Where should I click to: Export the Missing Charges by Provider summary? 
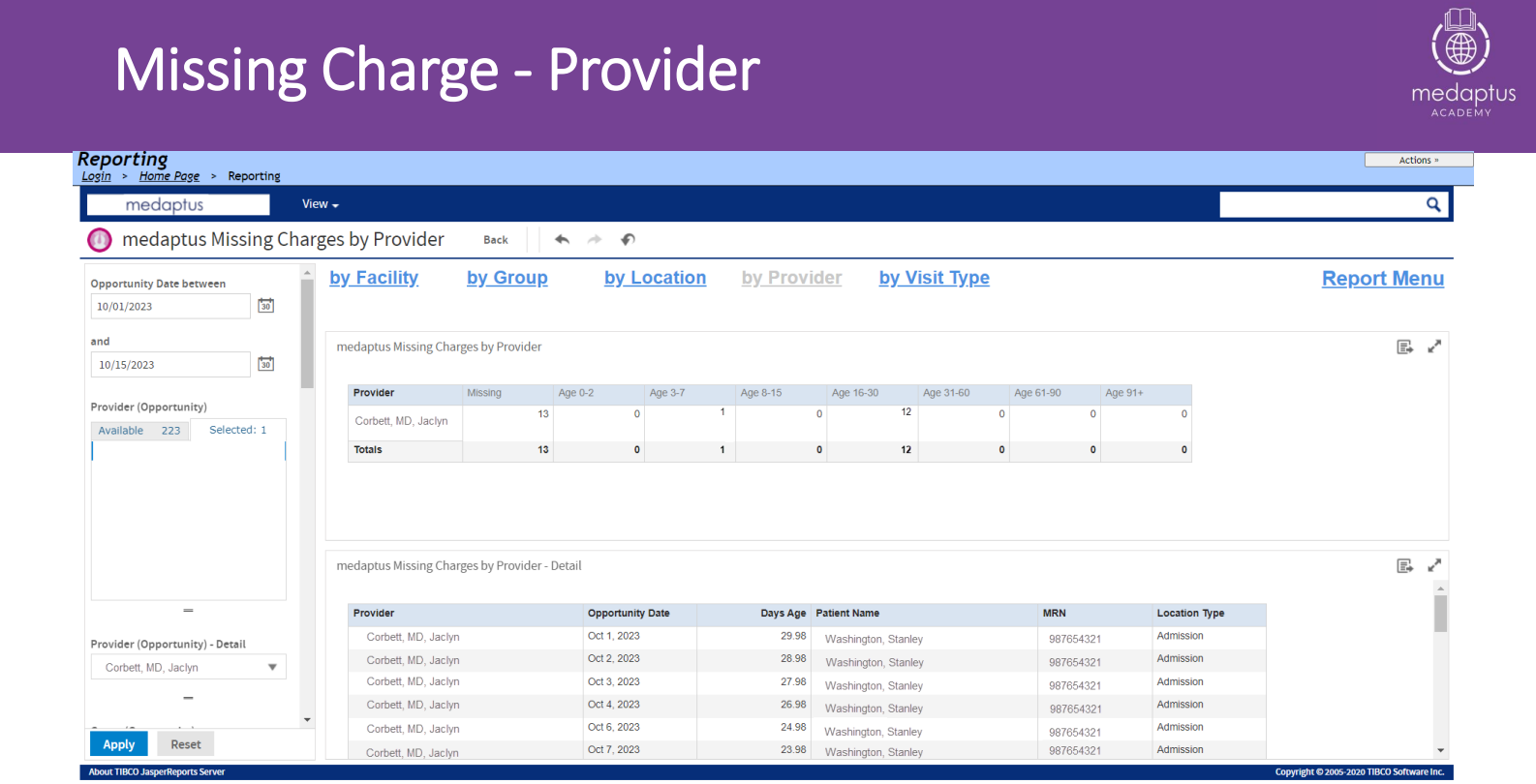pyautogui.click(x=1405, y=347)
